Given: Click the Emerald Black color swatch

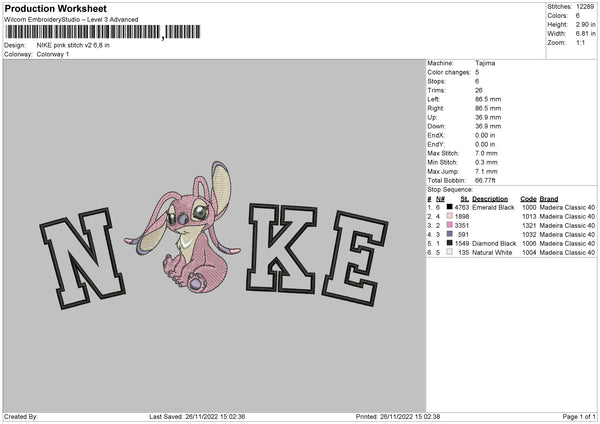Looking at the screenshot, I should (x=451, y=207).
